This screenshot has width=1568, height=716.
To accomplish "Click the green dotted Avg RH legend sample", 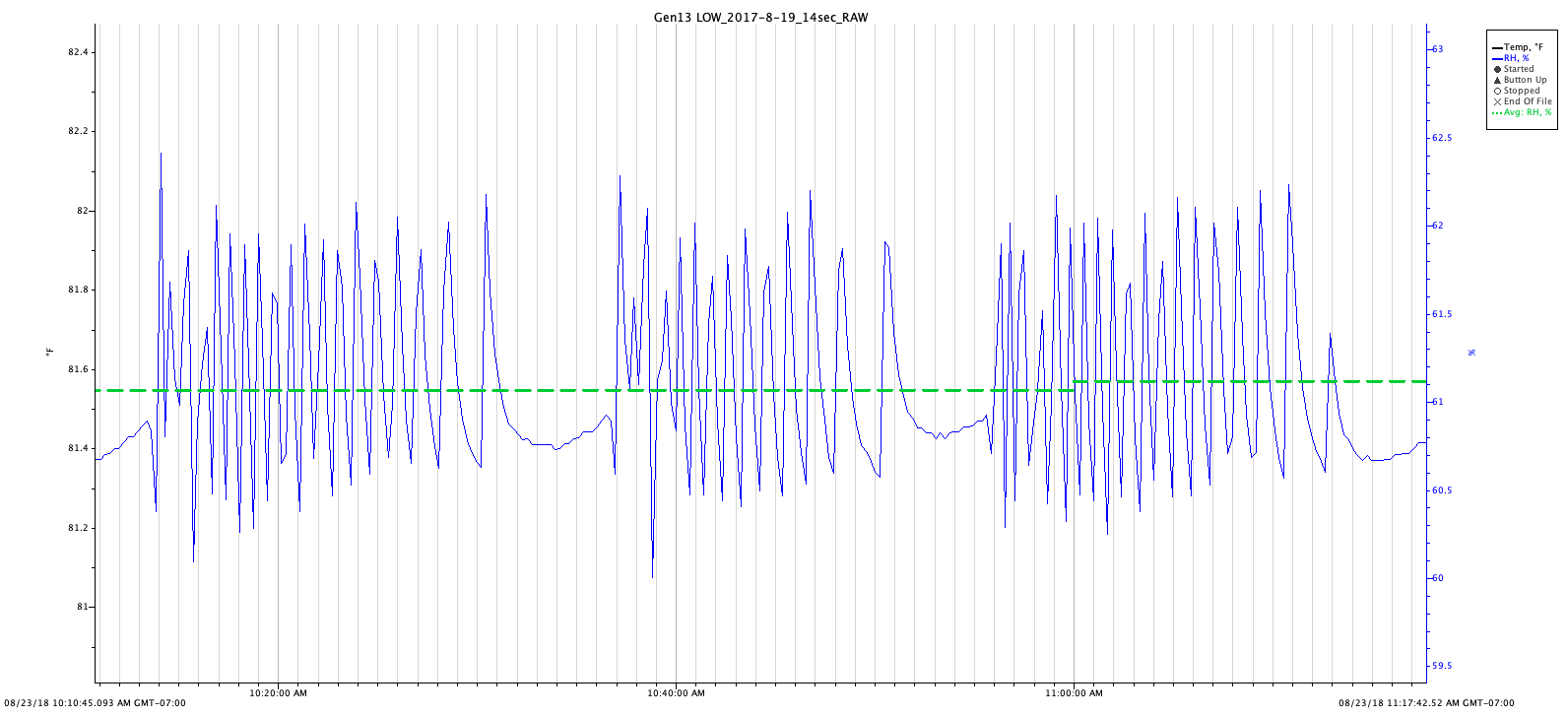I will click(x=1497, y=112).
